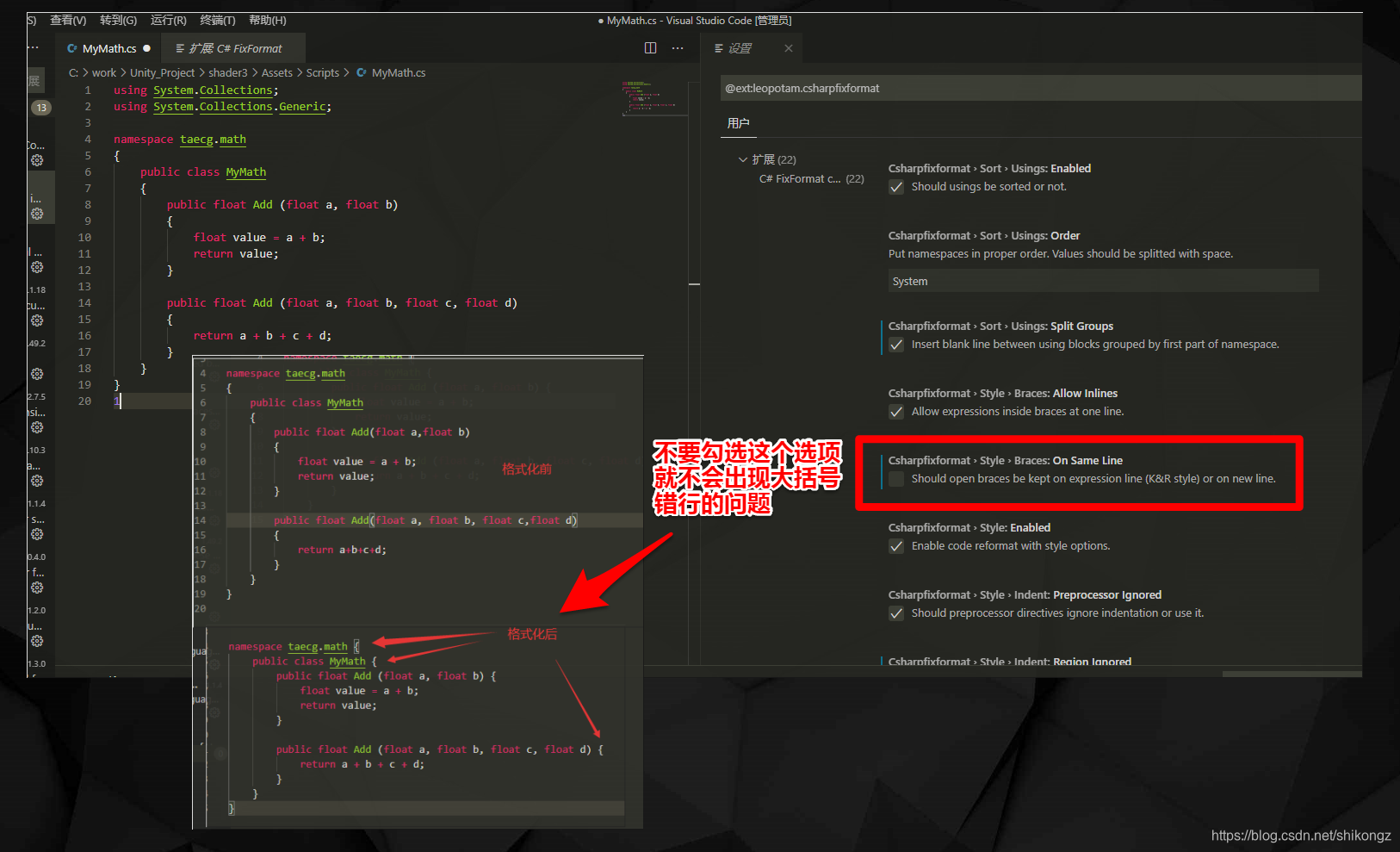
Task: Click the C# file icon in breadcrumb
Action: coord(362,73)
